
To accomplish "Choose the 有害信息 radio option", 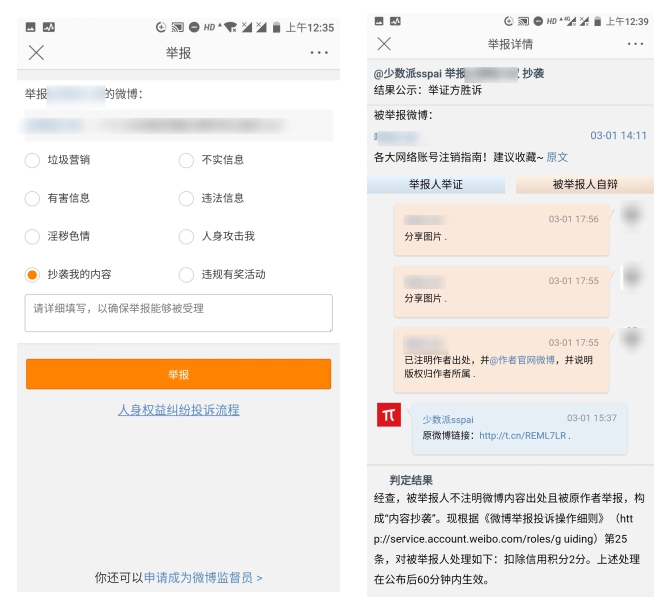I will tap(32, 198).
